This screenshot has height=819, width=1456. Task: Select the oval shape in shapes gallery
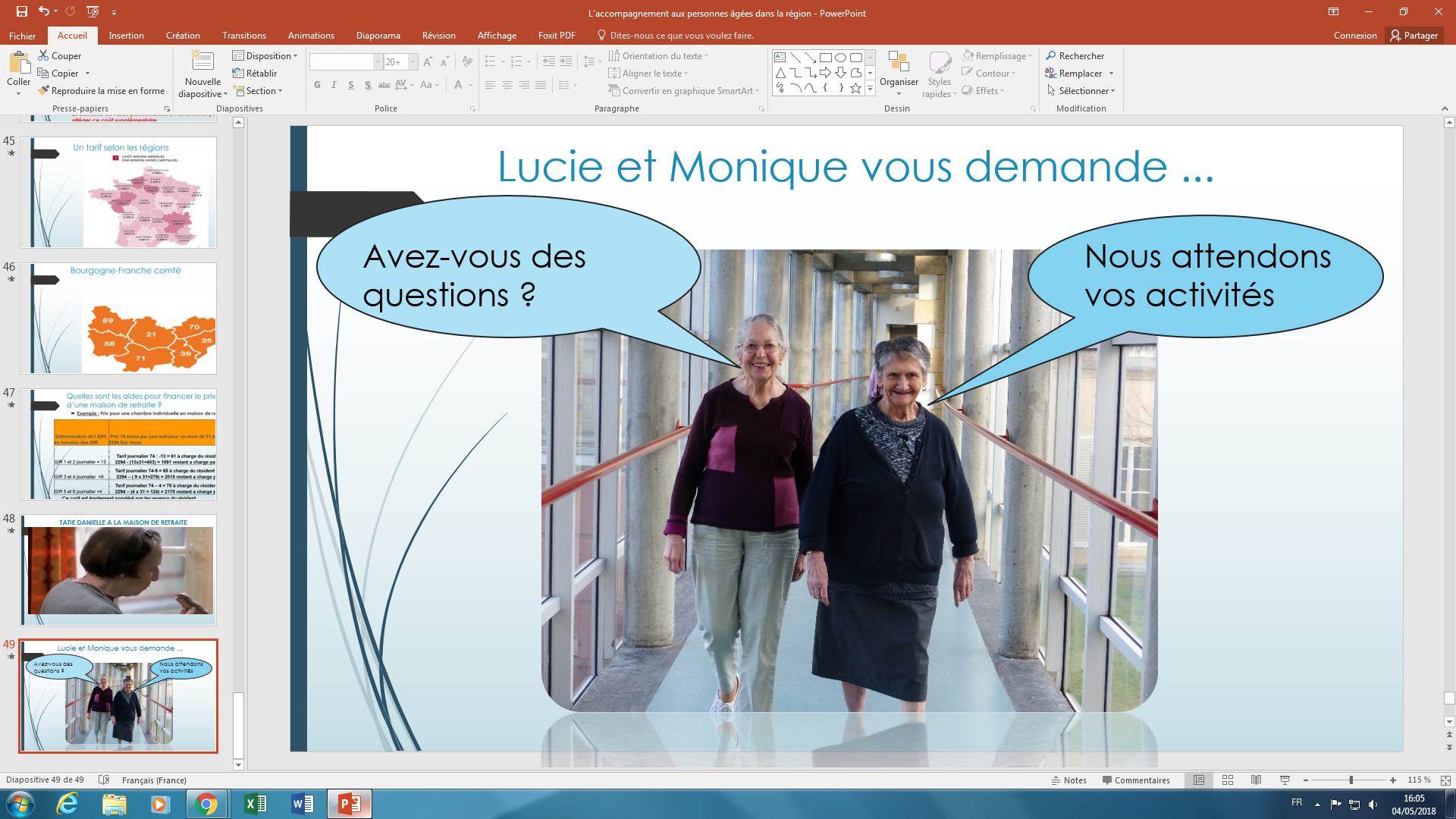click(840, 58)
